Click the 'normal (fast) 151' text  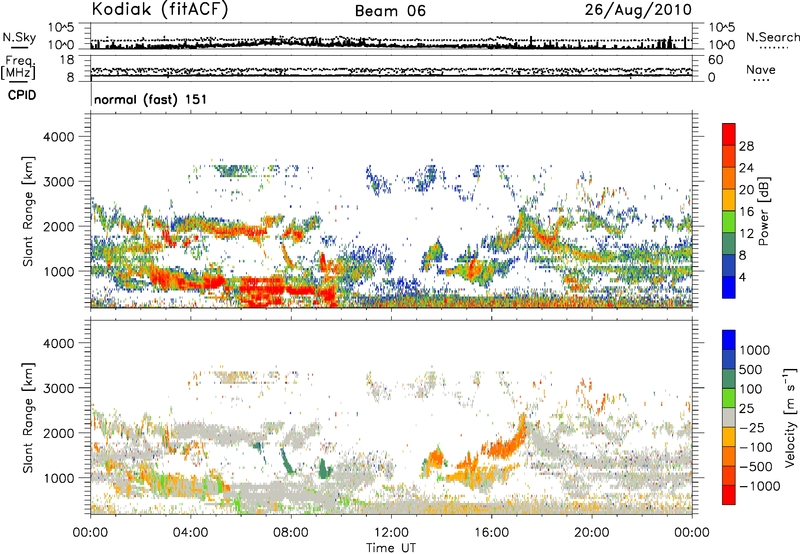click(151, 99)
